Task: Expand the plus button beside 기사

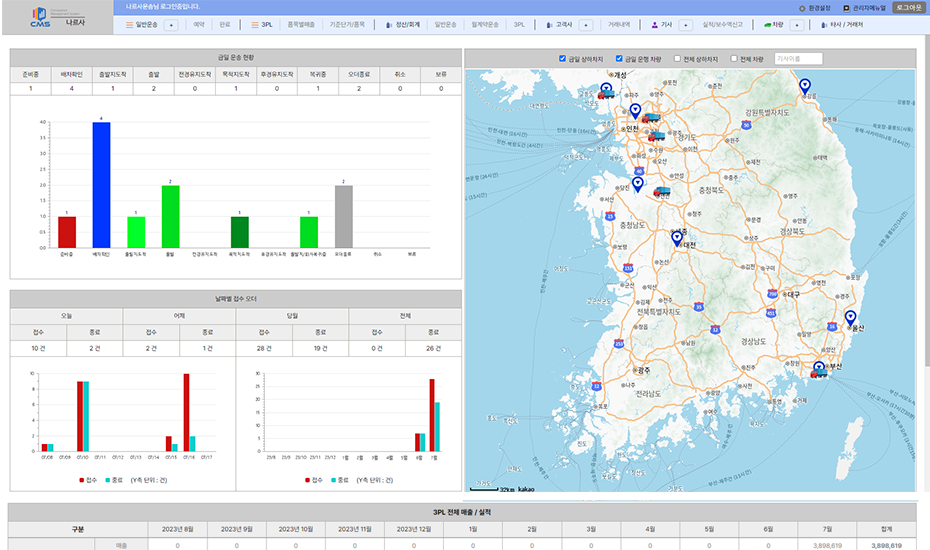Action: (685, 25)
